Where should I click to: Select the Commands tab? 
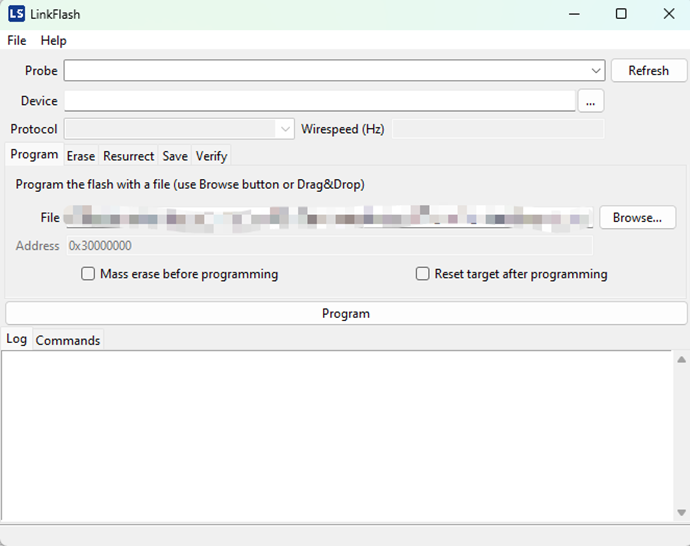click(68, 341)
